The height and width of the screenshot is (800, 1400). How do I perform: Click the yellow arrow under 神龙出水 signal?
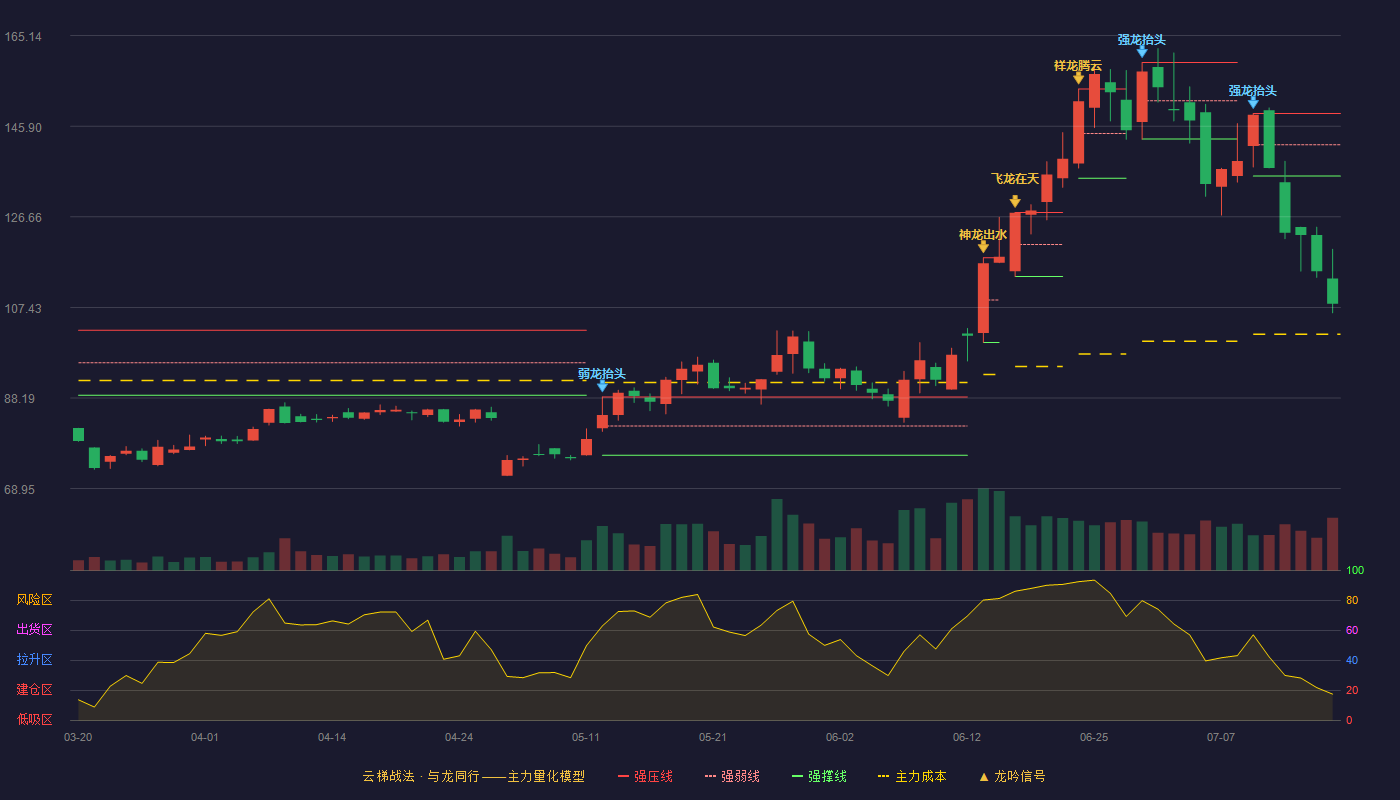click(983, 246)
